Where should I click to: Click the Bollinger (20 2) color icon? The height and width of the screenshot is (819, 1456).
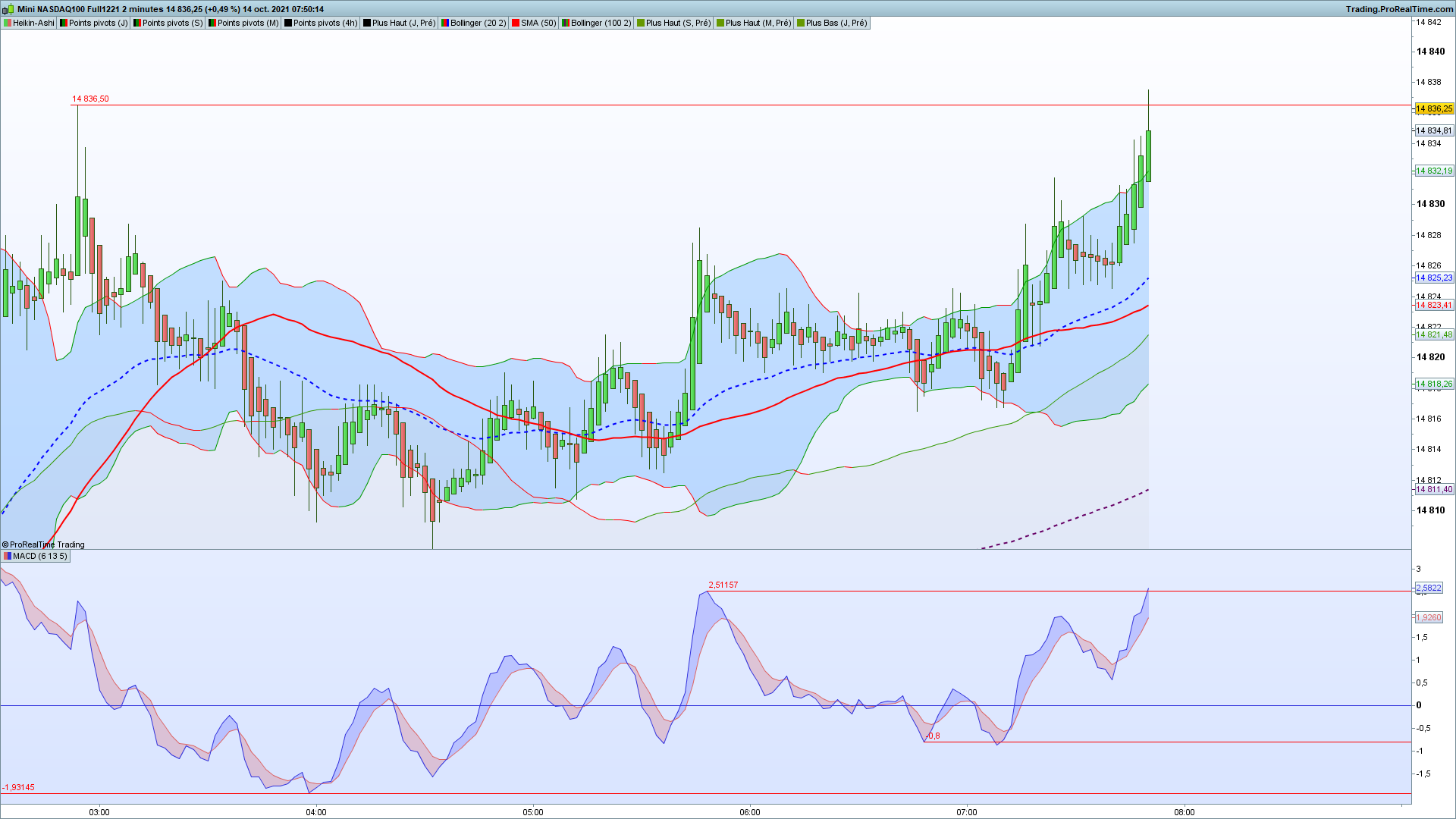[x=445, y=24]
